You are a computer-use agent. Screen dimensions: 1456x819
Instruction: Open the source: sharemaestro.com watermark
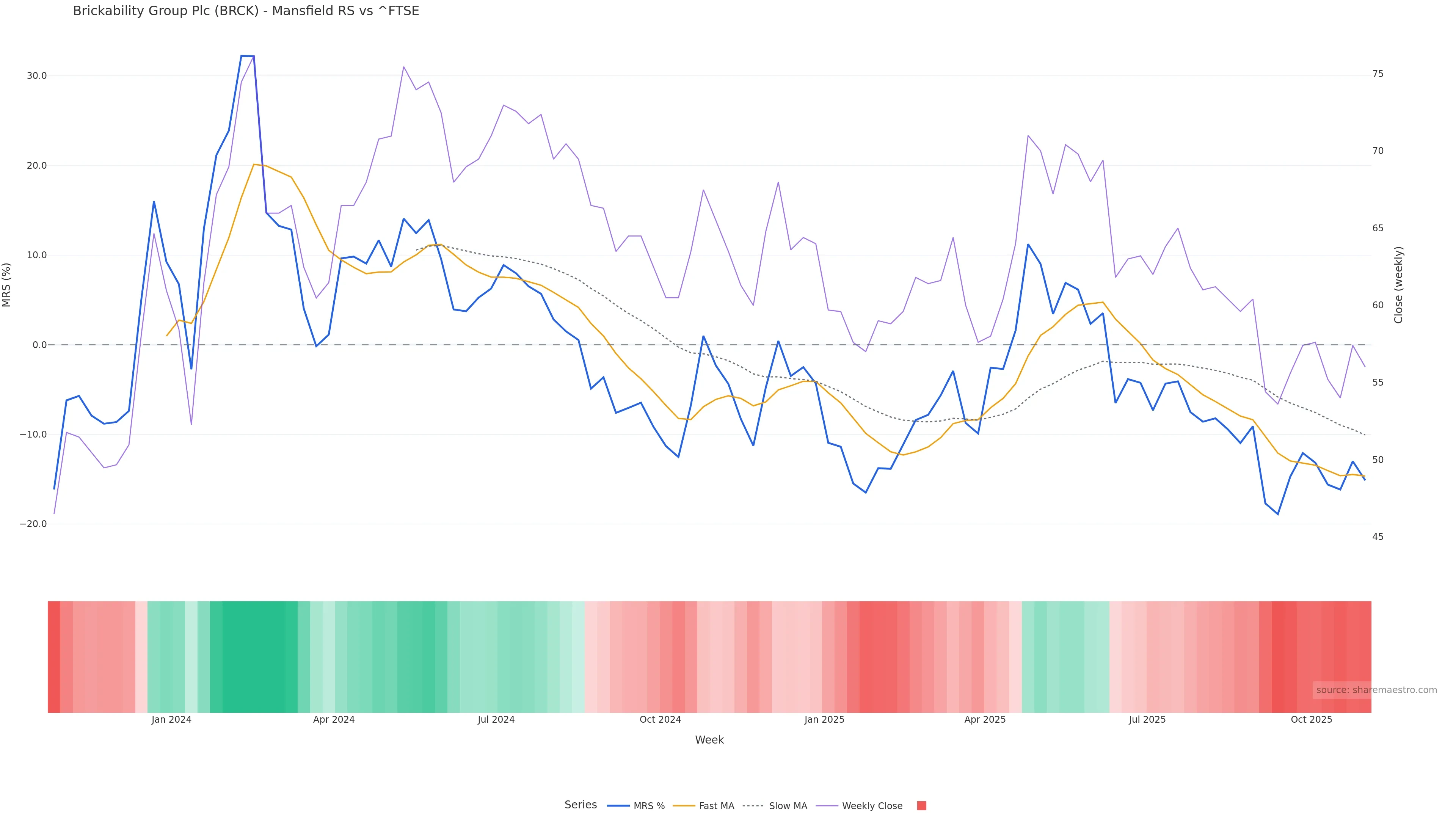tap(1376, 690)
